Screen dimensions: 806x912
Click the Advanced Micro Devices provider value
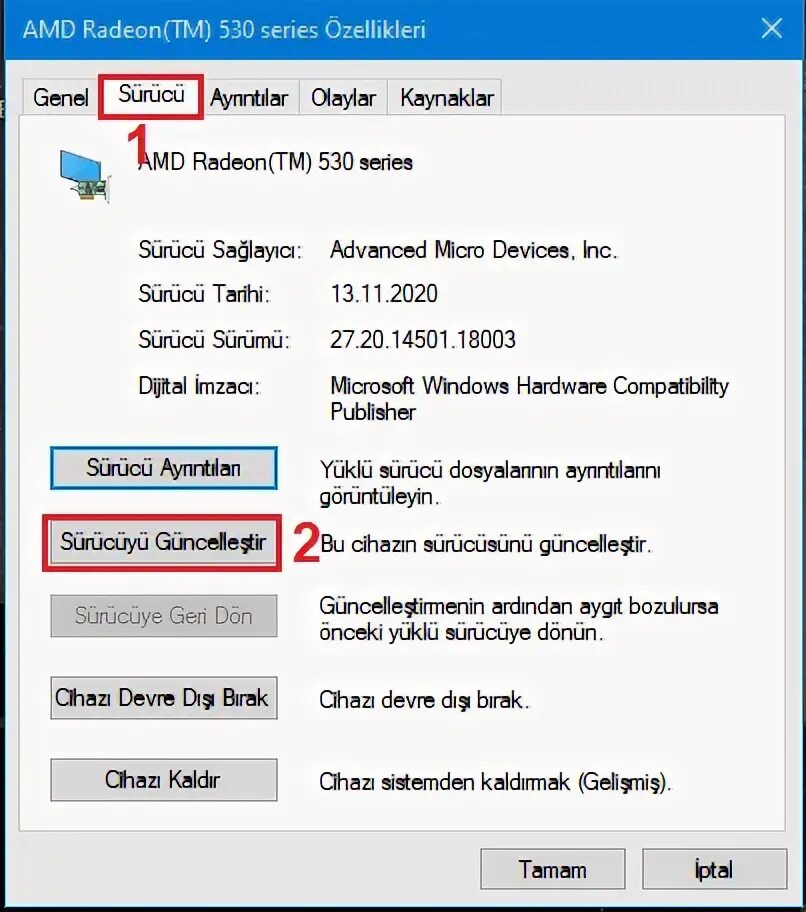click(x=474, y=250)
